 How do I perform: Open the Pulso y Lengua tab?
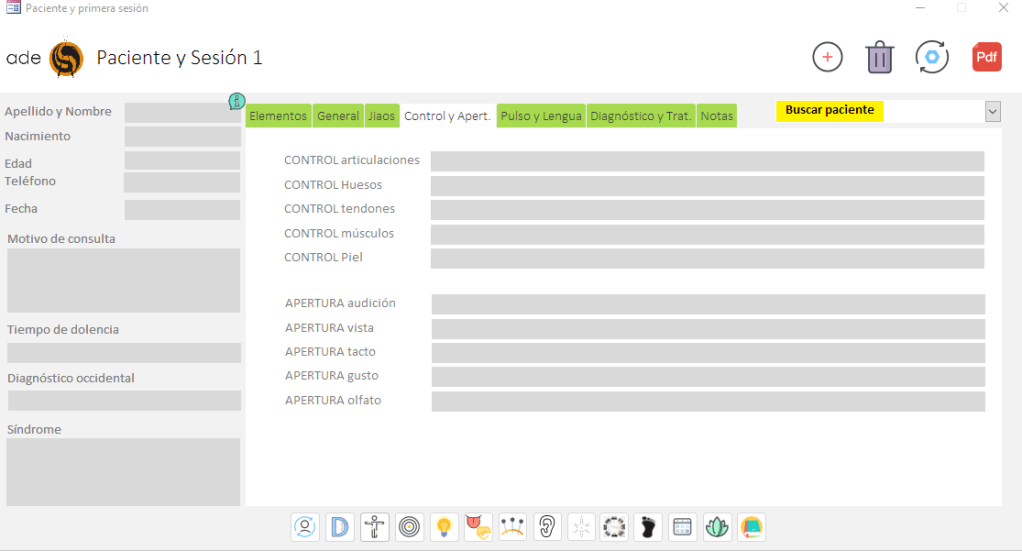click(541, 116)
